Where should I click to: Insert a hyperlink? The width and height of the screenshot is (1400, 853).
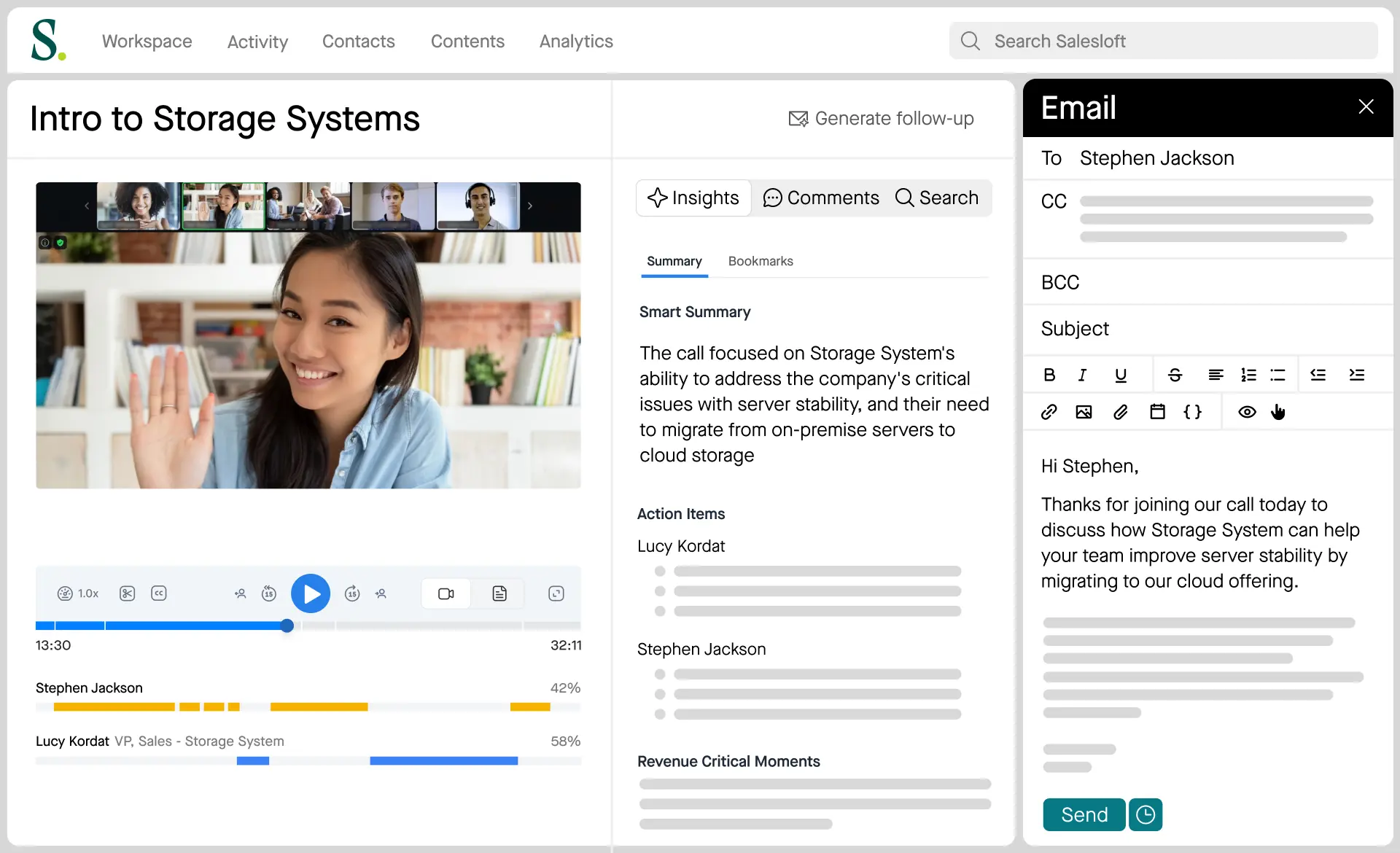pyautogui.click(x=1049, y=412)
